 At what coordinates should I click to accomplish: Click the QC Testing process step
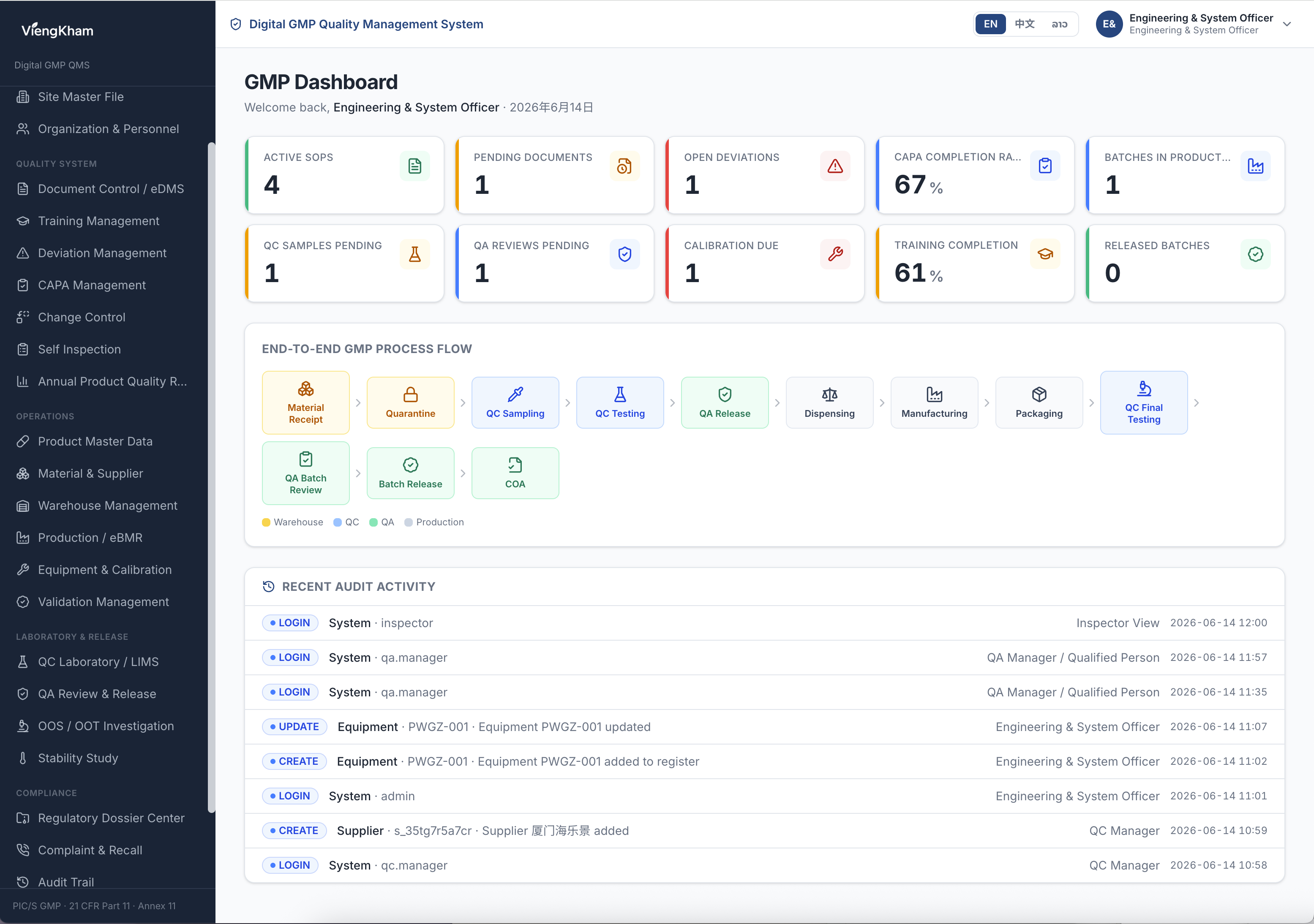click(x=620, y=403)
